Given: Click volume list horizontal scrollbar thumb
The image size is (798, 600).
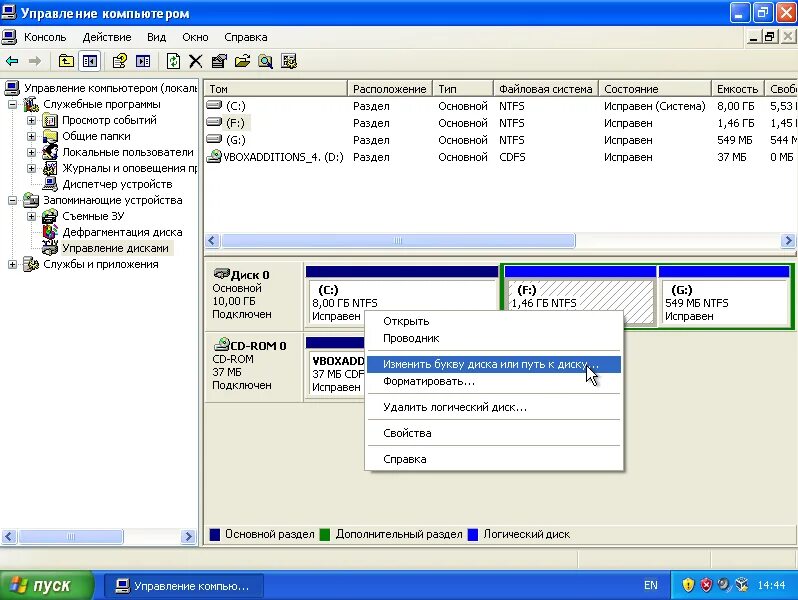Looking at the screenshot, I should pyautogui.click(x=398, y=241).
